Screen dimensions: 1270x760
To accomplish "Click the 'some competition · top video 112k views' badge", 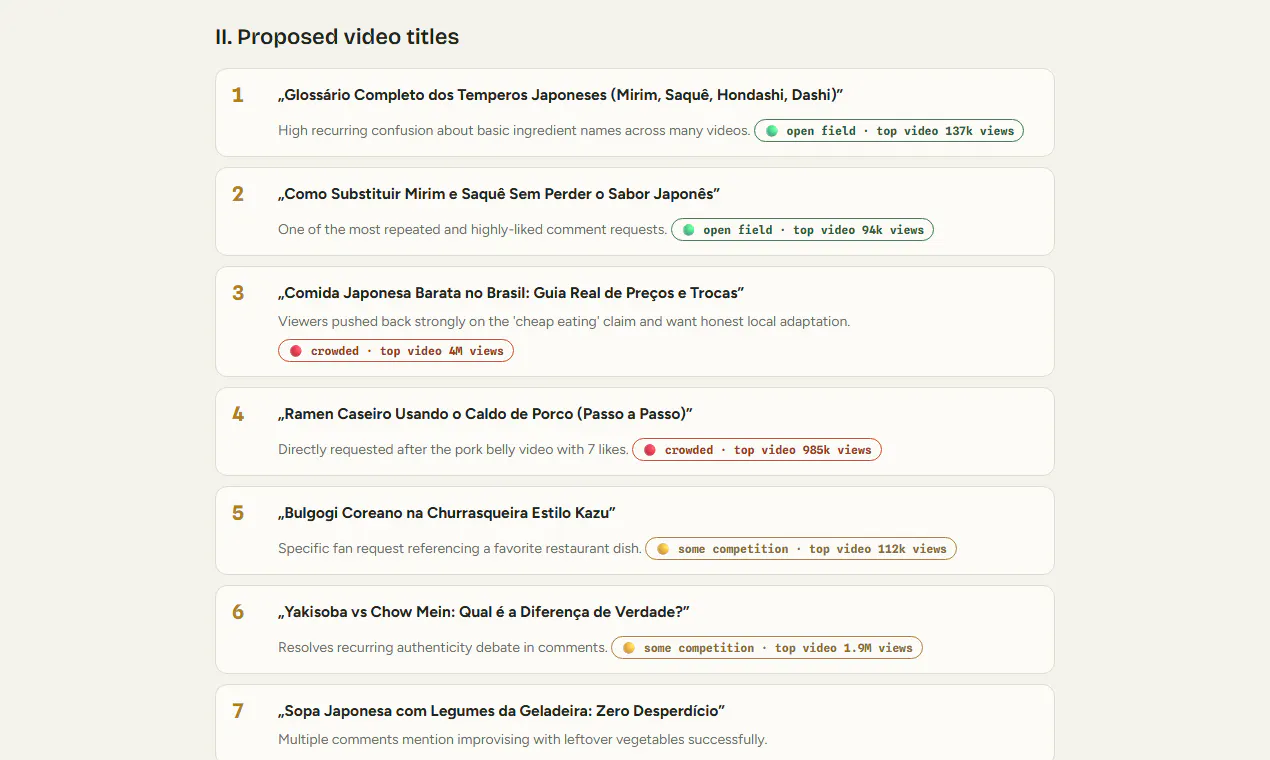I will 801,549.
